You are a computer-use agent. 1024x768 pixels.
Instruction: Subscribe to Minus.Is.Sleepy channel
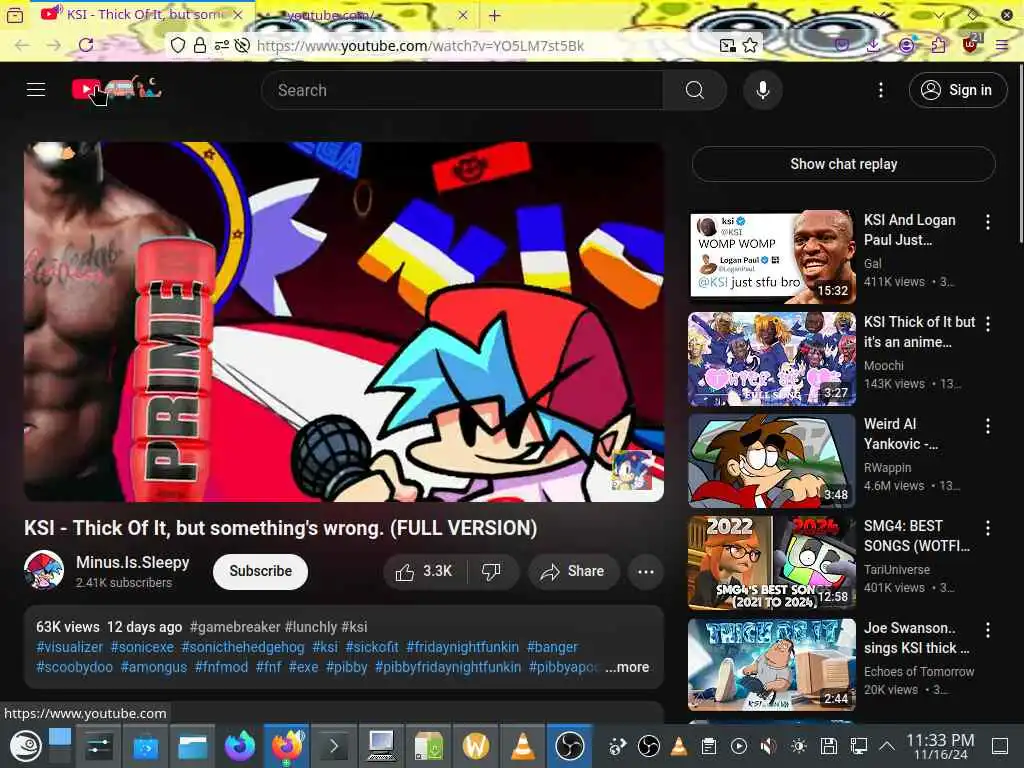[261, 571]
